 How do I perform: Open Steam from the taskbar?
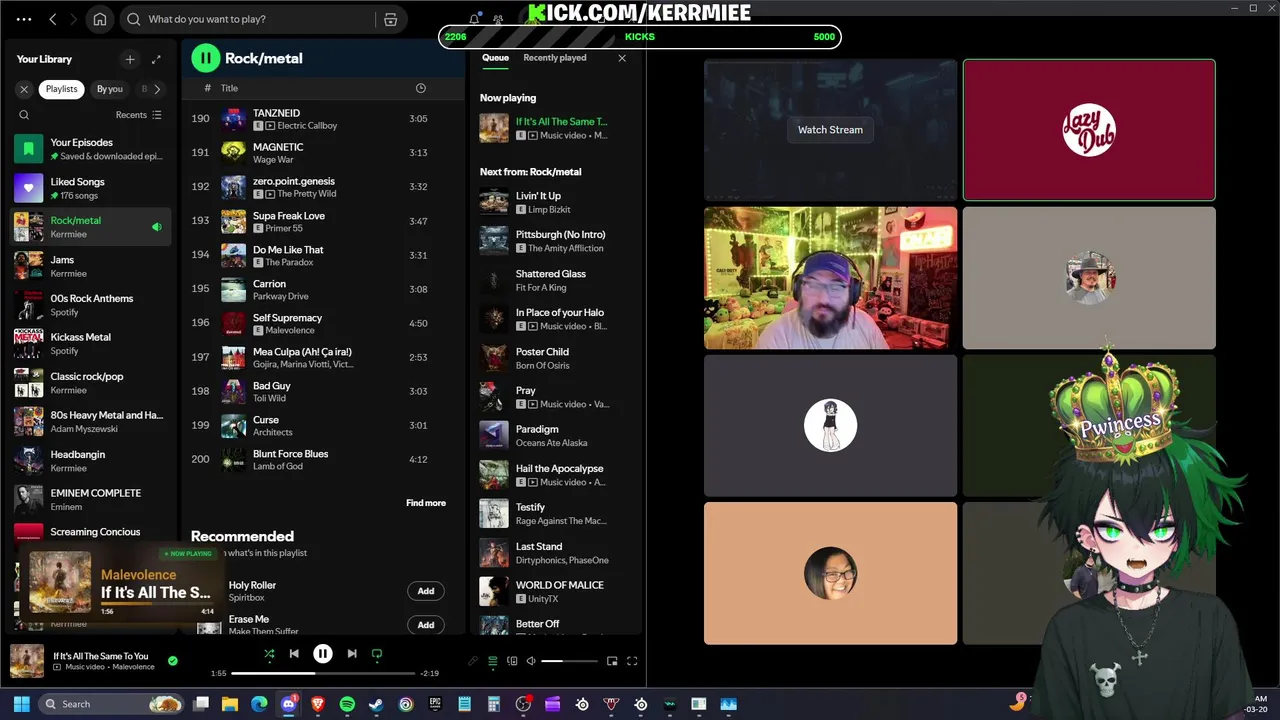tap(376, 704)
